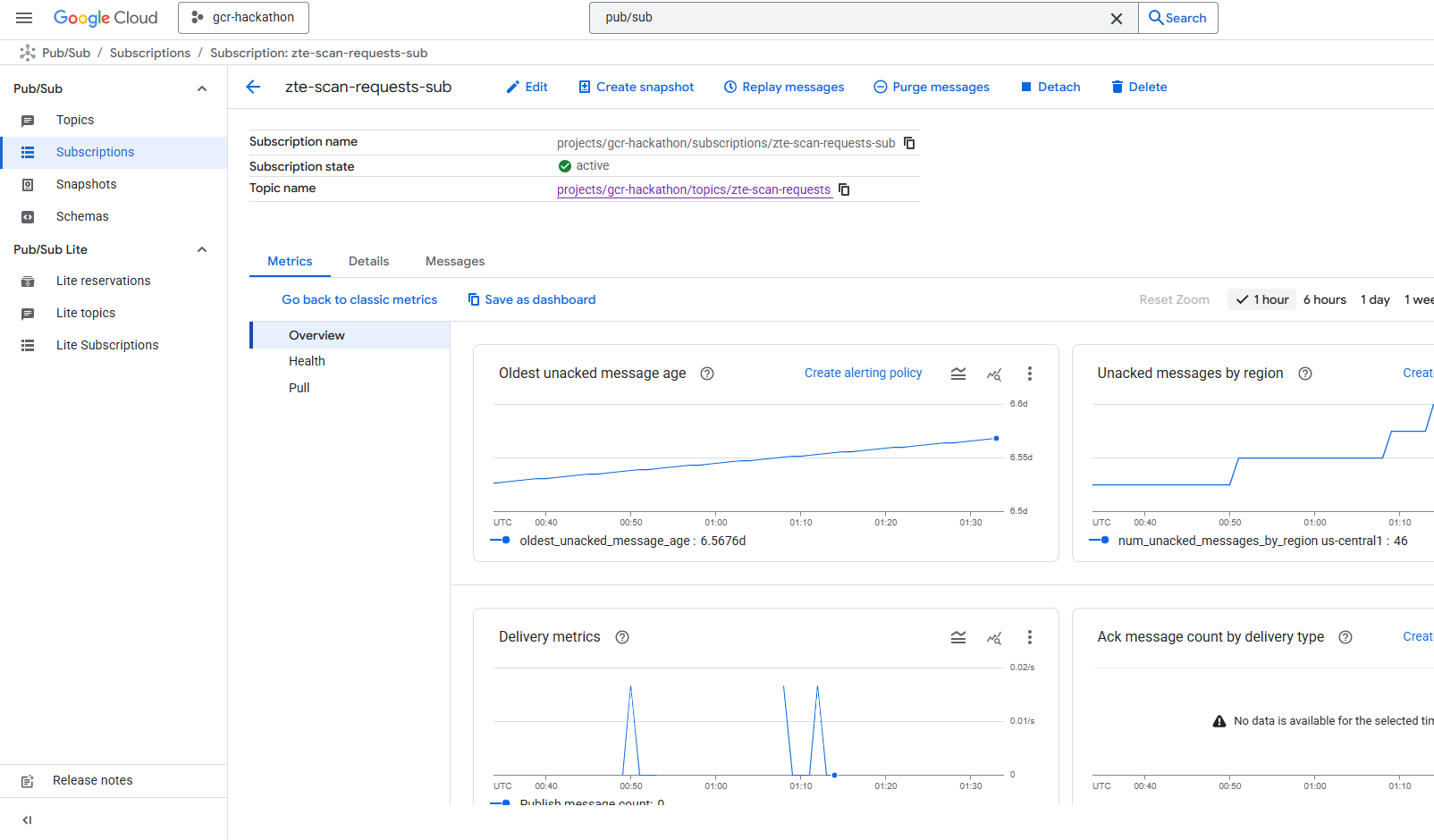Select the 1 day time range

(x=1375, y=299)
